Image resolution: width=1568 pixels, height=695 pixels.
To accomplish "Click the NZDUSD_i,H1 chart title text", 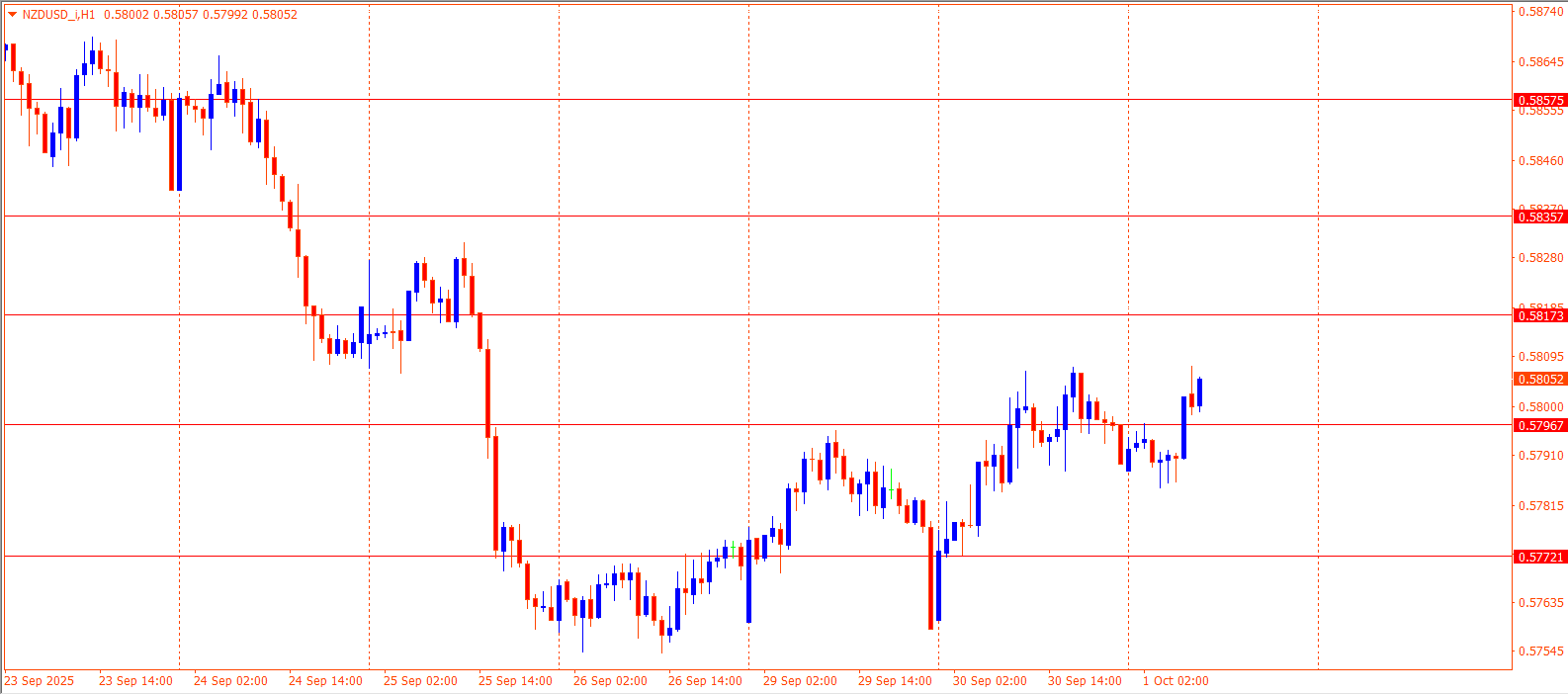I will (58, 15).
